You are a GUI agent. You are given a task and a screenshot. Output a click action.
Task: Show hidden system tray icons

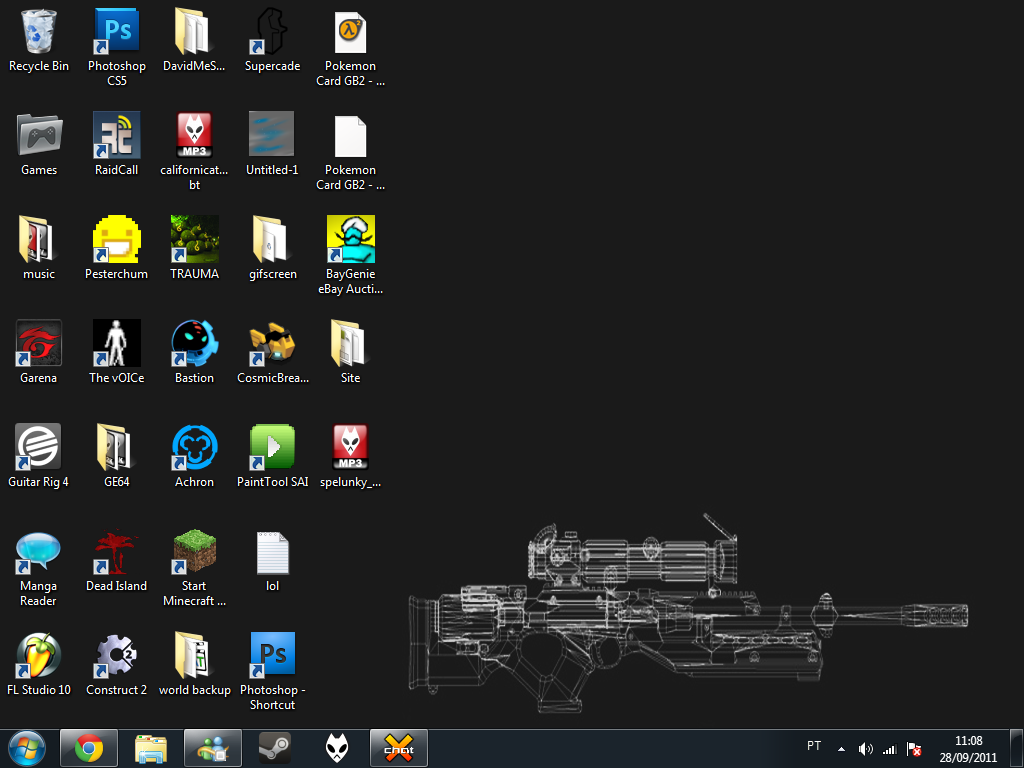842,749
